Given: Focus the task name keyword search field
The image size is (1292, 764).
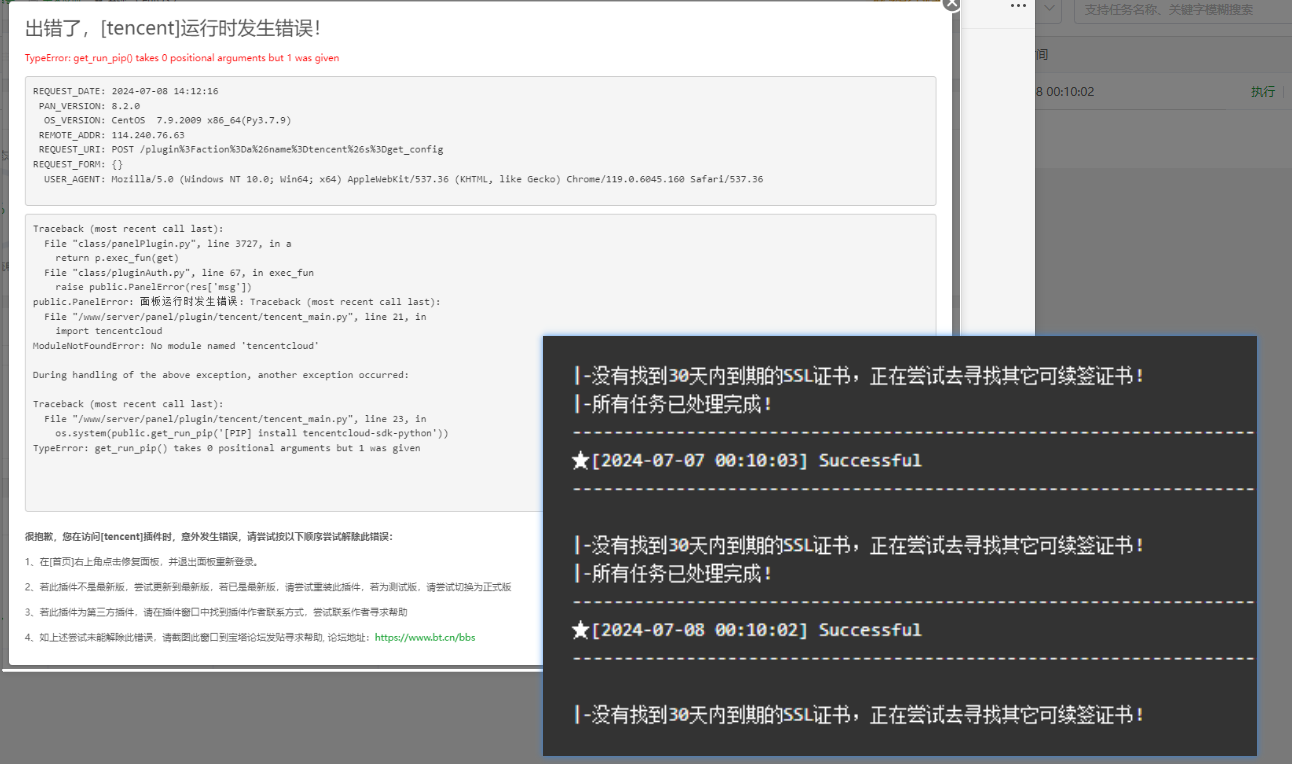Looking at the screenshot, I should click(x=1182, y=9).
